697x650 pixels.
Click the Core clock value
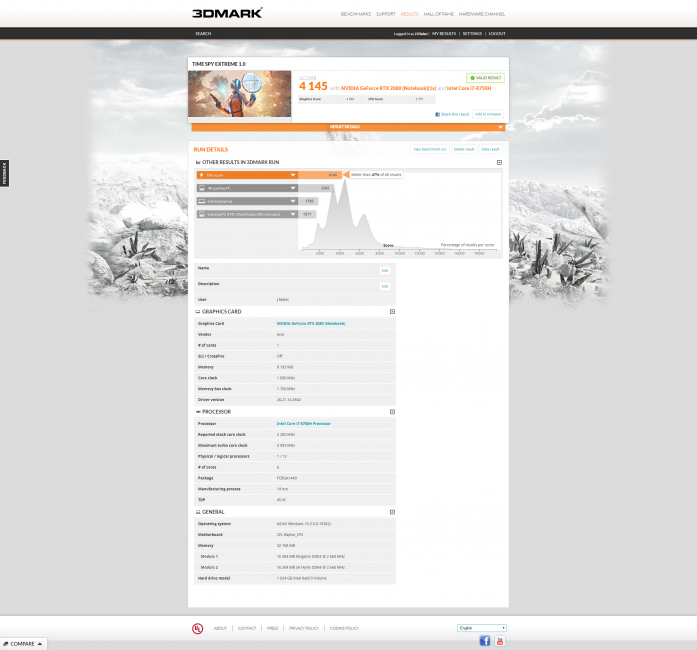click(x=286, y=378)
